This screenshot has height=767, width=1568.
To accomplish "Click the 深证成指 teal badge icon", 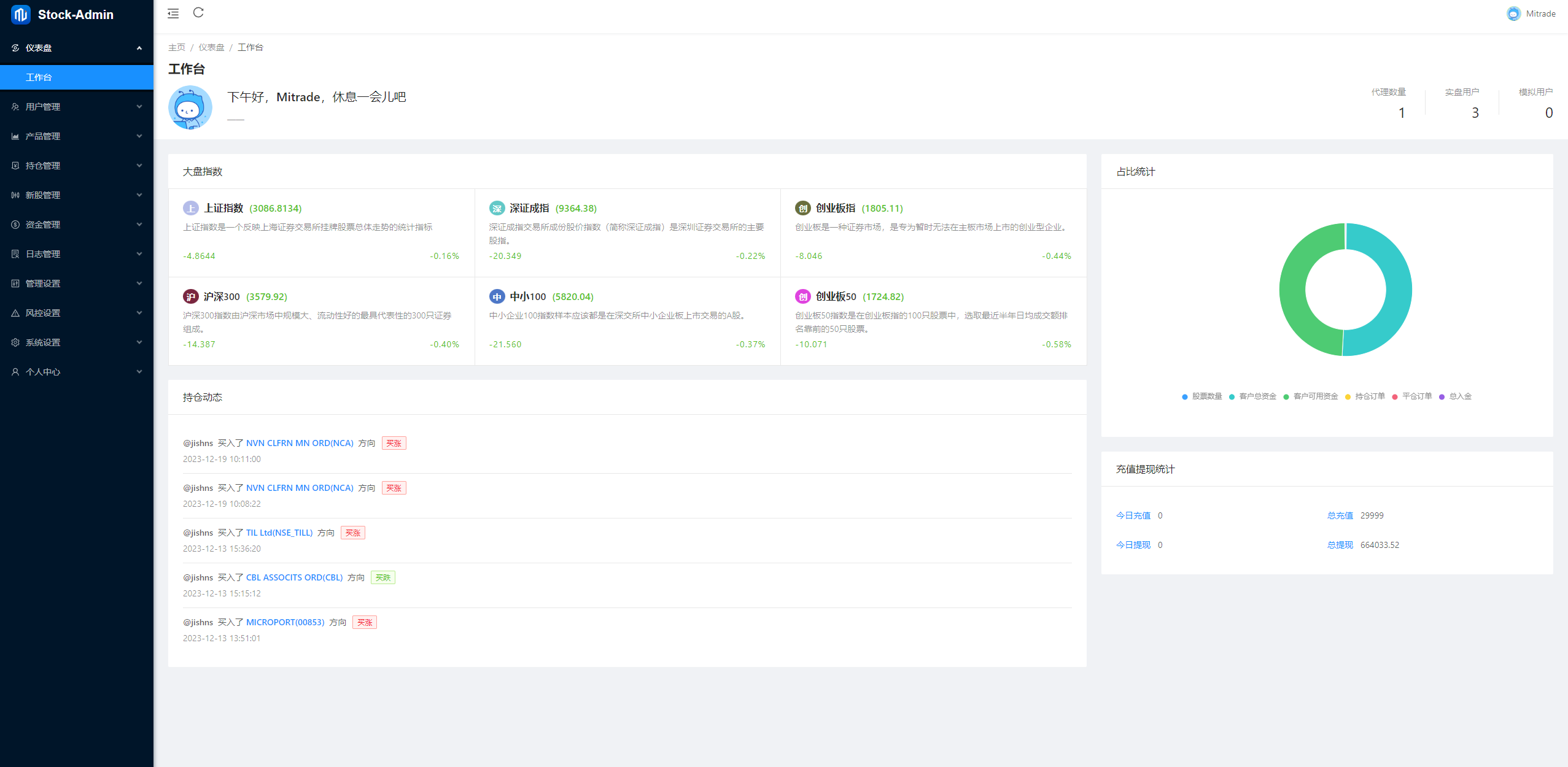I will click(x=497, y=209).
